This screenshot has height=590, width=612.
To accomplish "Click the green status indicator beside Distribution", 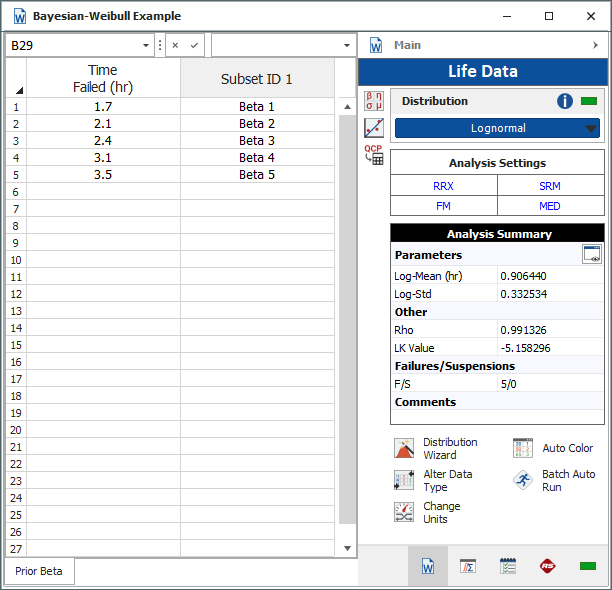I will click(588, 101).
